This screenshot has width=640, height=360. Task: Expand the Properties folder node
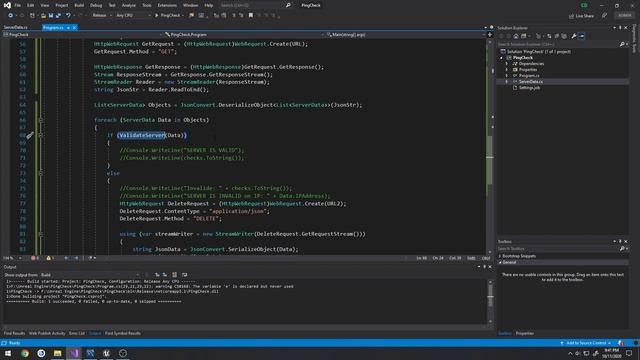[507, 70]
